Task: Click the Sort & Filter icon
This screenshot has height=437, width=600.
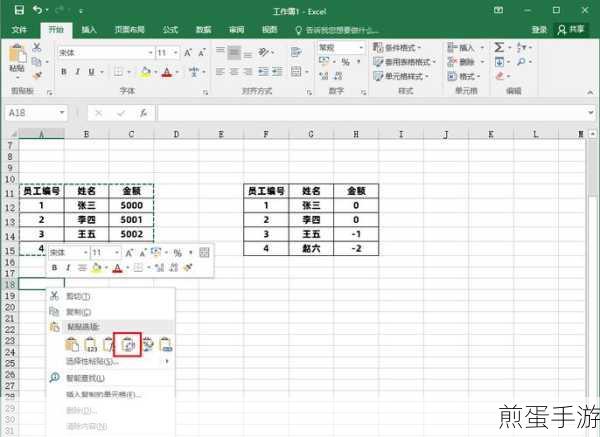Action: (x=522, y=47)
